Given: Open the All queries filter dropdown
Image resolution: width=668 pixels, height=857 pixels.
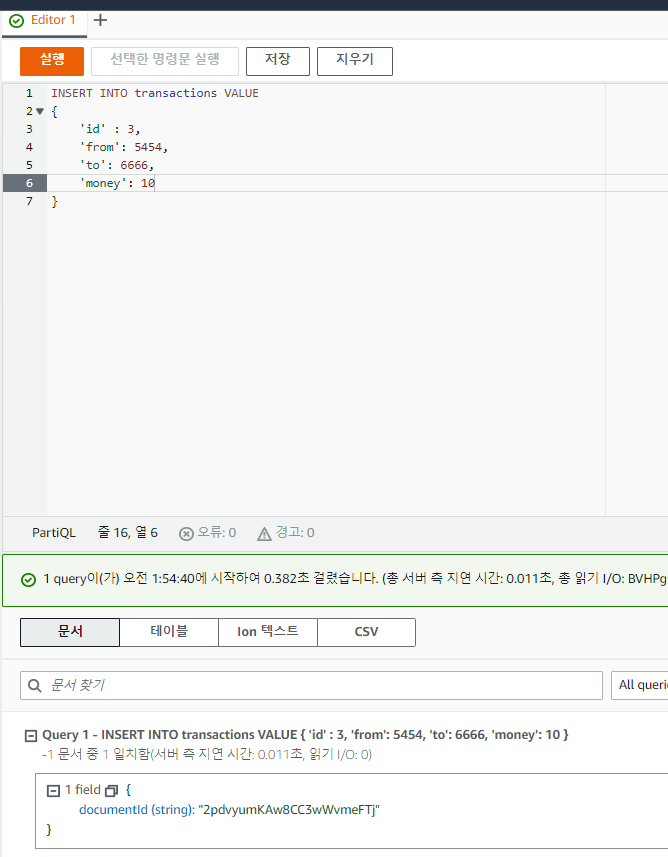Looking at the screenshot, I should click(x=640, y=685).
